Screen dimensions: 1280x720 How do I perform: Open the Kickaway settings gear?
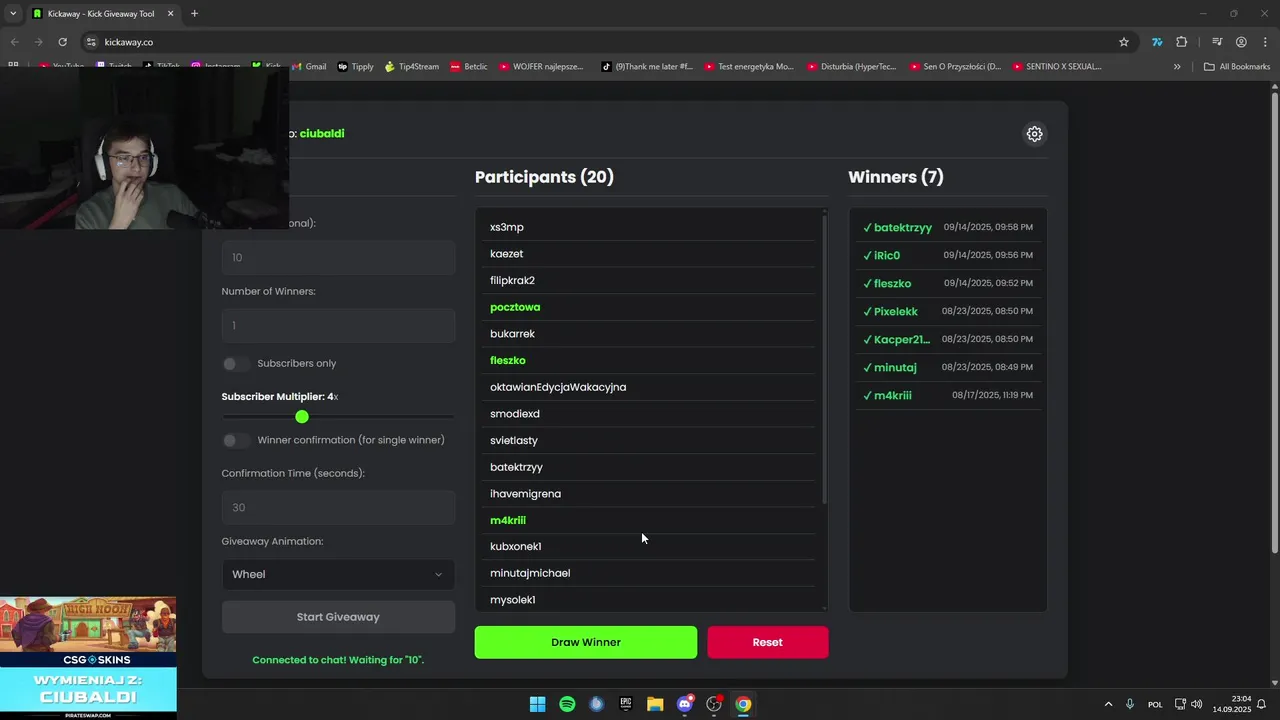click(x=1034, y=134)
